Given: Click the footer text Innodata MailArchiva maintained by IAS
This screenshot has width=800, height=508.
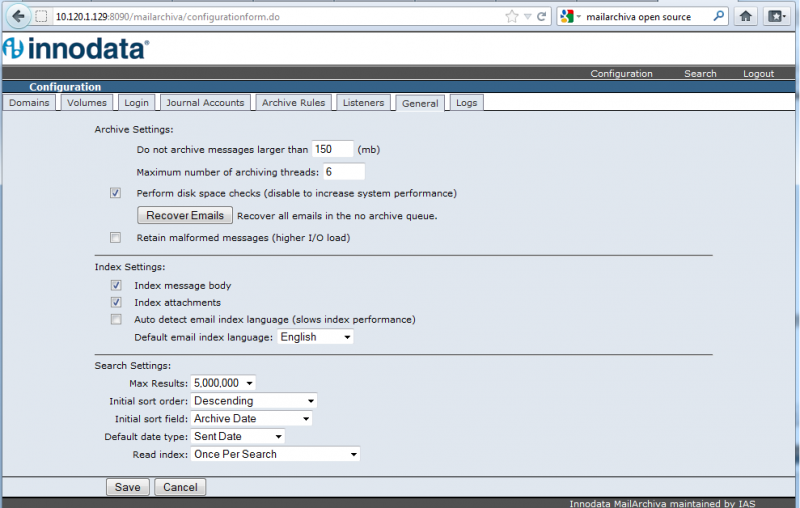Looking at the screenshot, I should (662, 503).
